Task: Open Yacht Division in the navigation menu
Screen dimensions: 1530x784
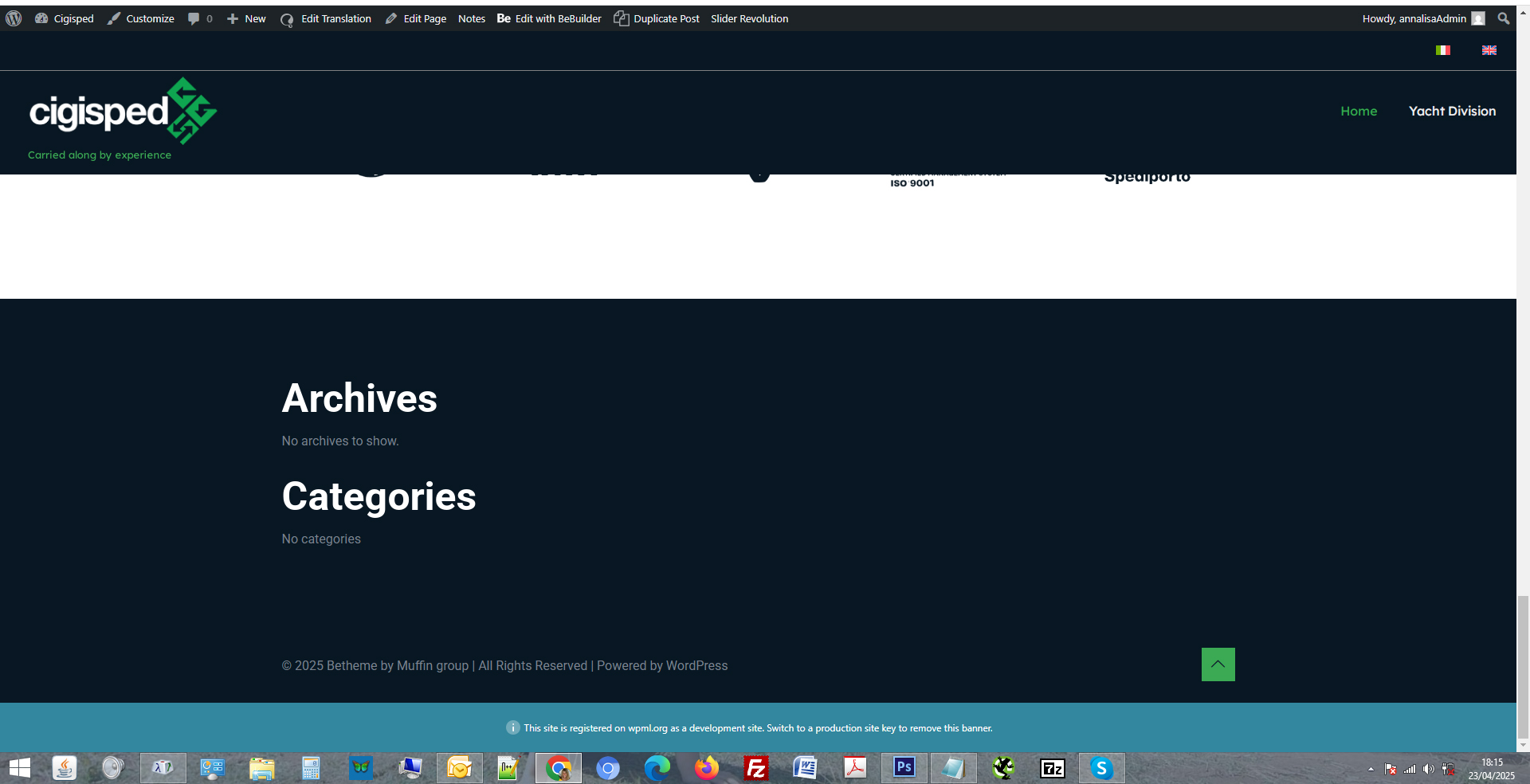Action: pos(1452,112)
